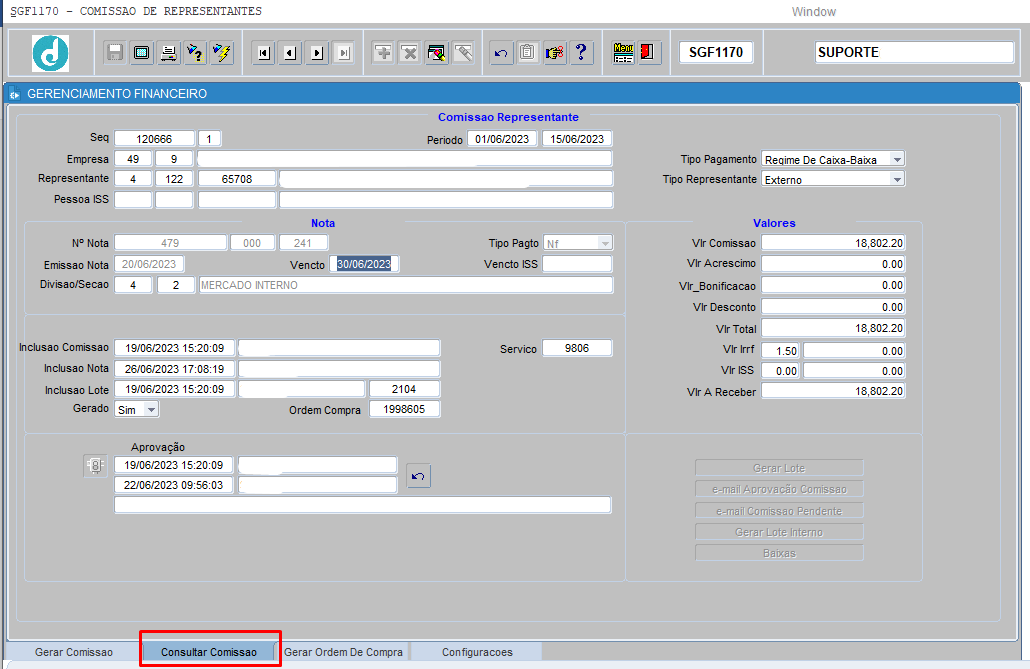
Task: Click the insert record plus icon
Action: [x=383, y=53]
